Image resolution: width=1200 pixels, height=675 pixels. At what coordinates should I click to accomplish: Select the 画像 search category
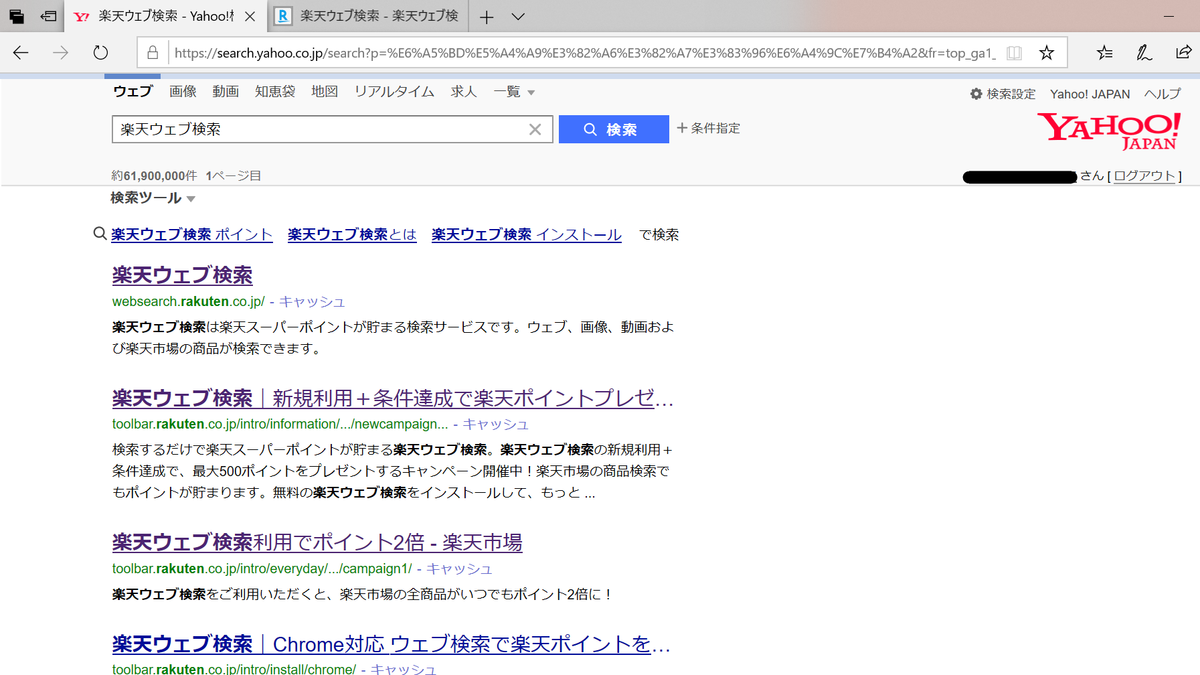click(x=183, y=92)
